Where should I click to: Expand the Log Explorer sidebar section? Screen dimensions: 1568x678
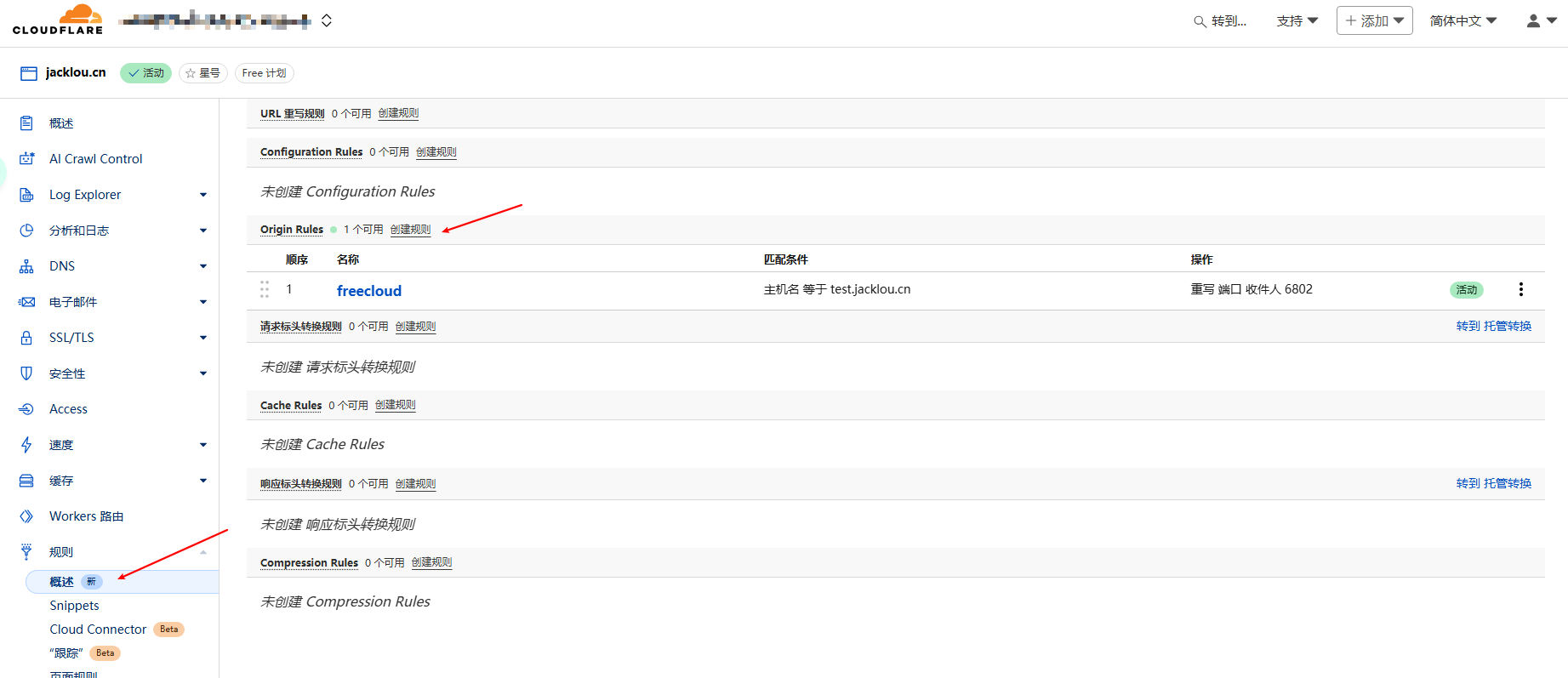tap(202, 195)
